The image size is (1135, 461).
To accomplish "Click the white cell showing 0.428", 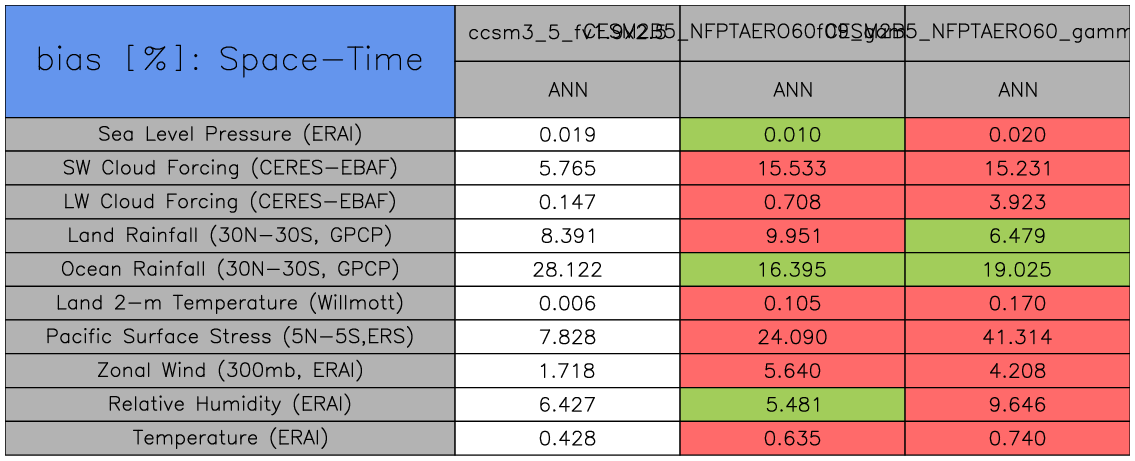I will pos(567,438).
